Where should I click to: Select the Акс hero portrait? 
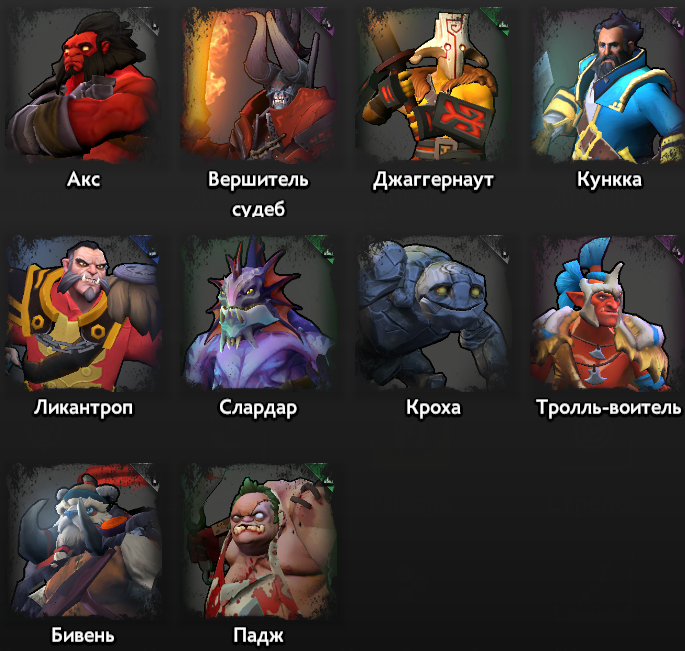(x=83, y=85)
